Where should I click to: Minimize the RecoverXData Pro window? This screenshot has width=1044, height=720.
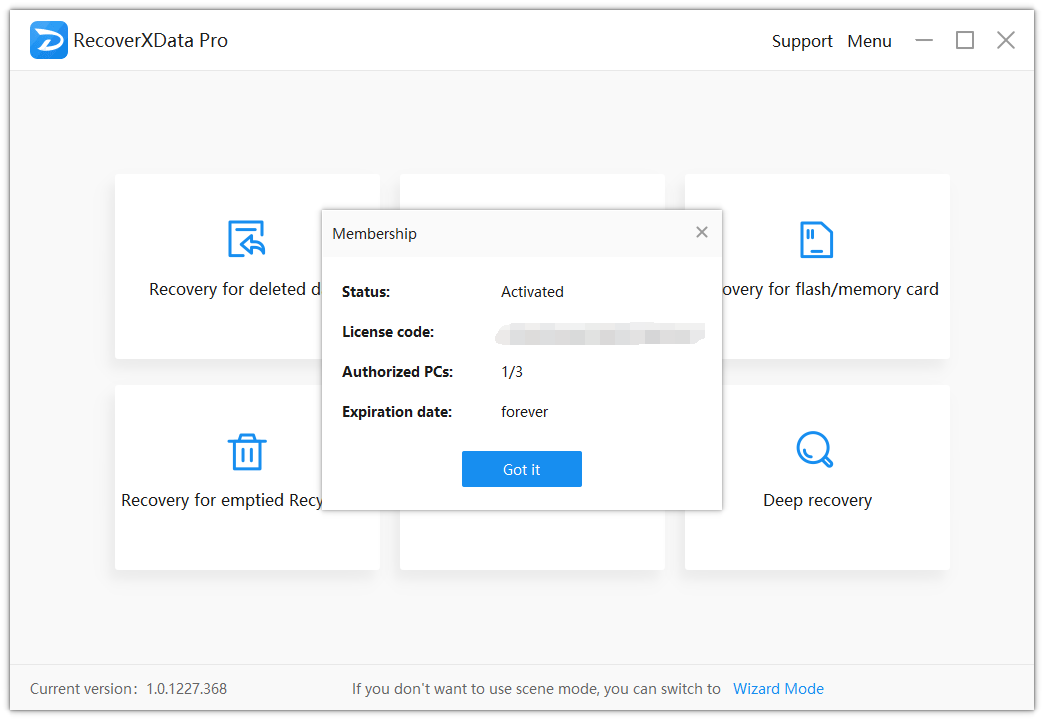[x=924, y=41]
